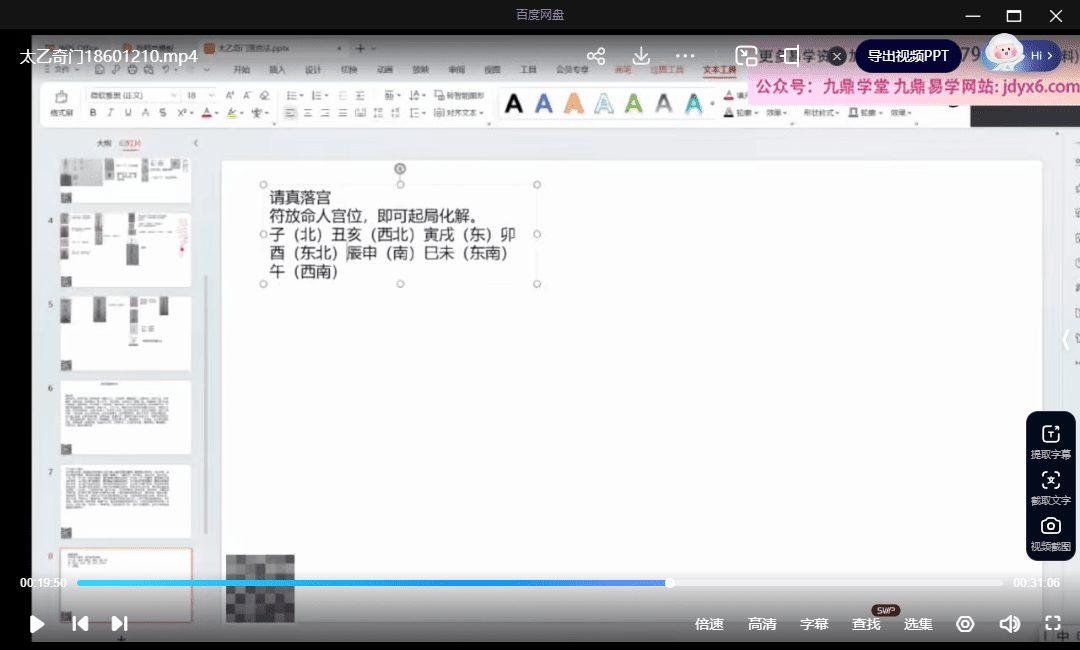
Task: Take a video screenshot with 视频截图
Action: pyautogui.click(x=1050, y=533)
